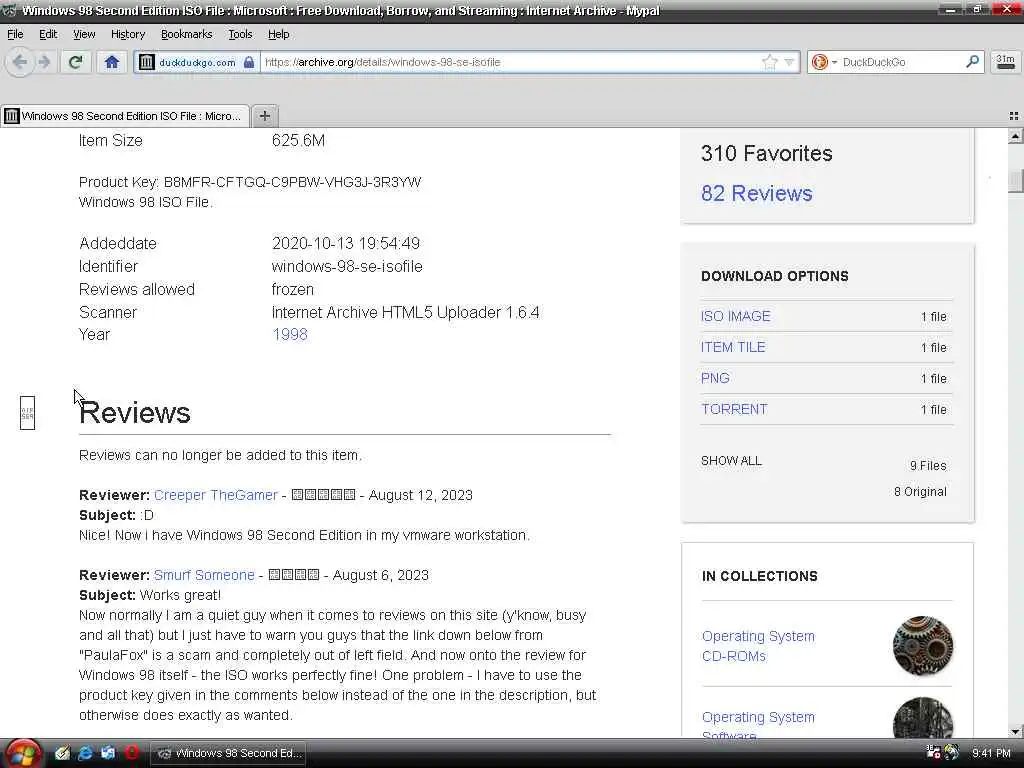Open the 82 Reviews link
Screen dimensions: 1024x768
pyautogui.click(x=756, y=193)
